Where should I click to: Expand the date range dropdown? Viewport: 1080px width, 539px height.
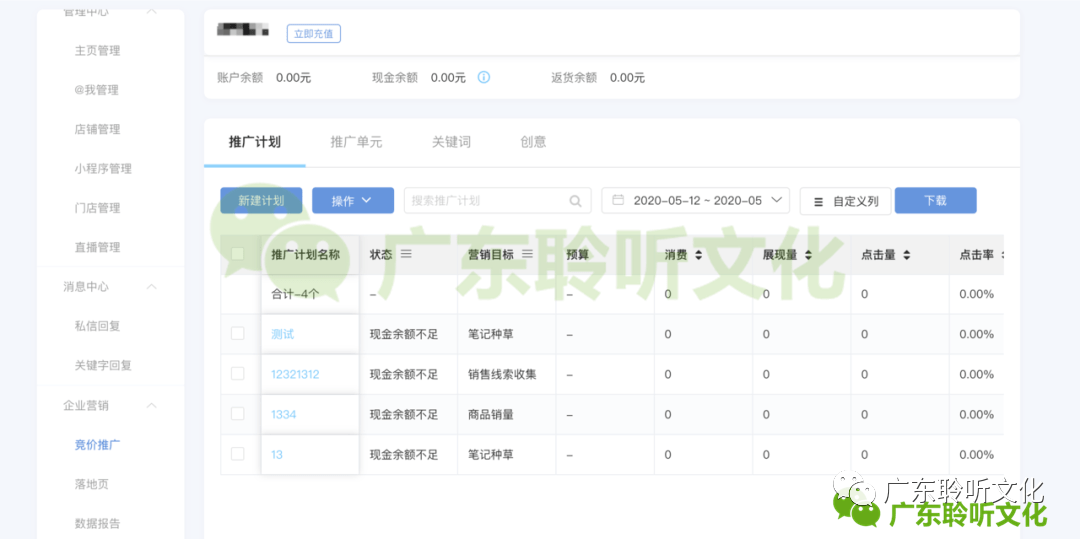tap(778, 200)
